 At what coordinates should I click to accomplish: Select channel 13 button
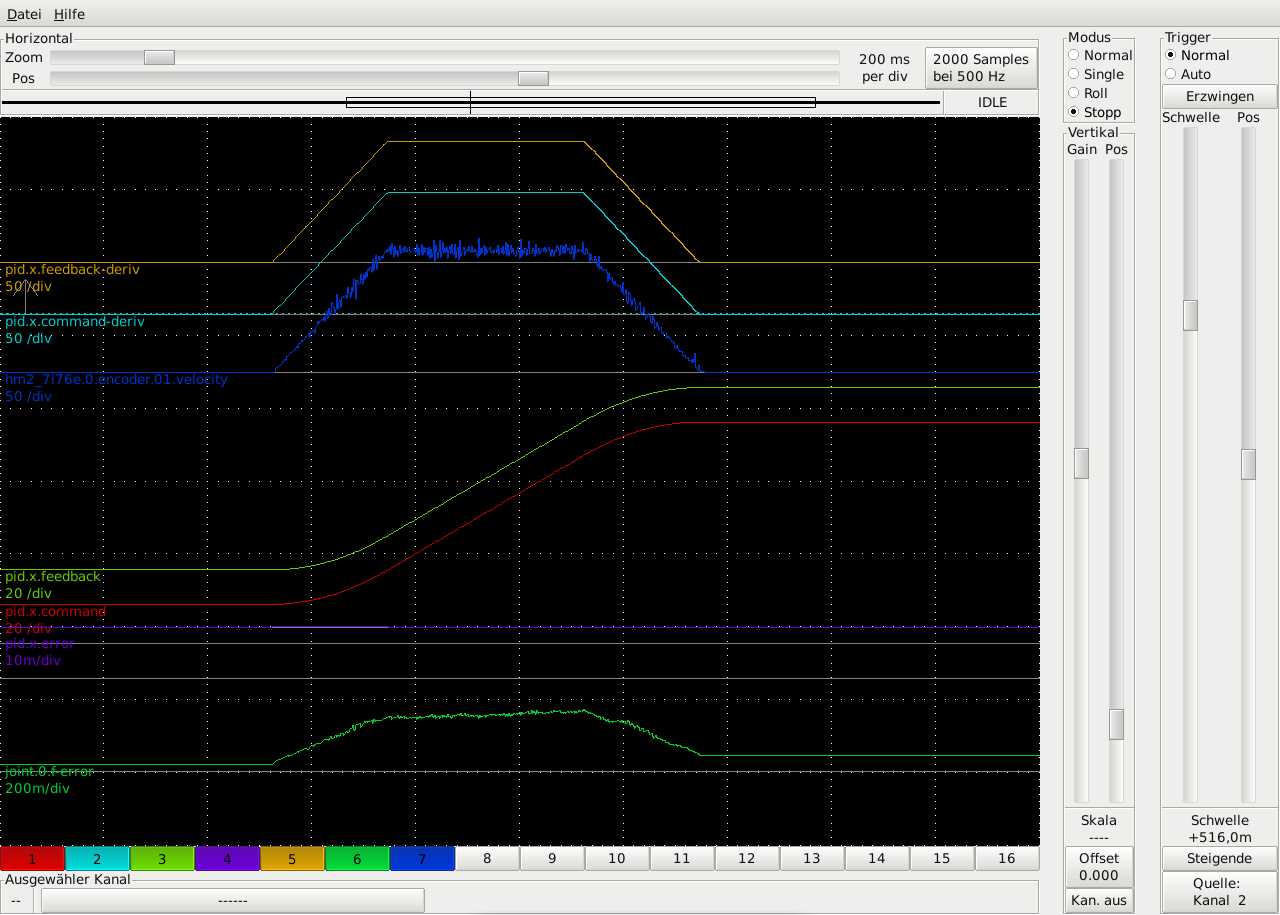tap(812, 858)
